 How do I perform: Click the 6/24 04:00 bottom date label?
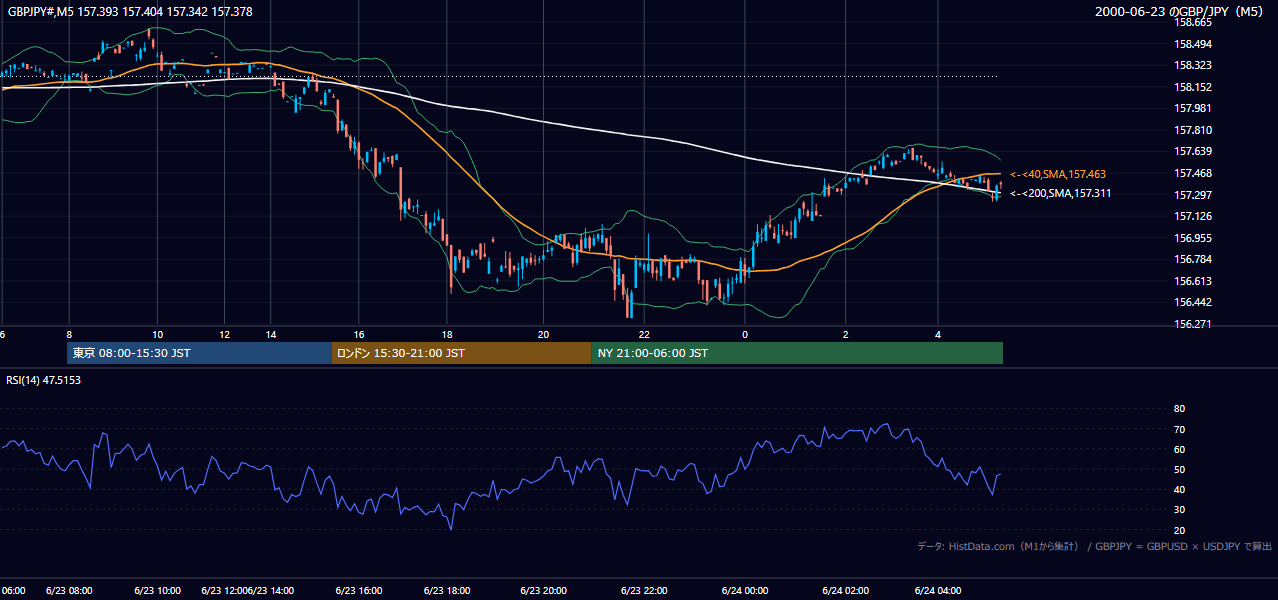pos(938,591)
